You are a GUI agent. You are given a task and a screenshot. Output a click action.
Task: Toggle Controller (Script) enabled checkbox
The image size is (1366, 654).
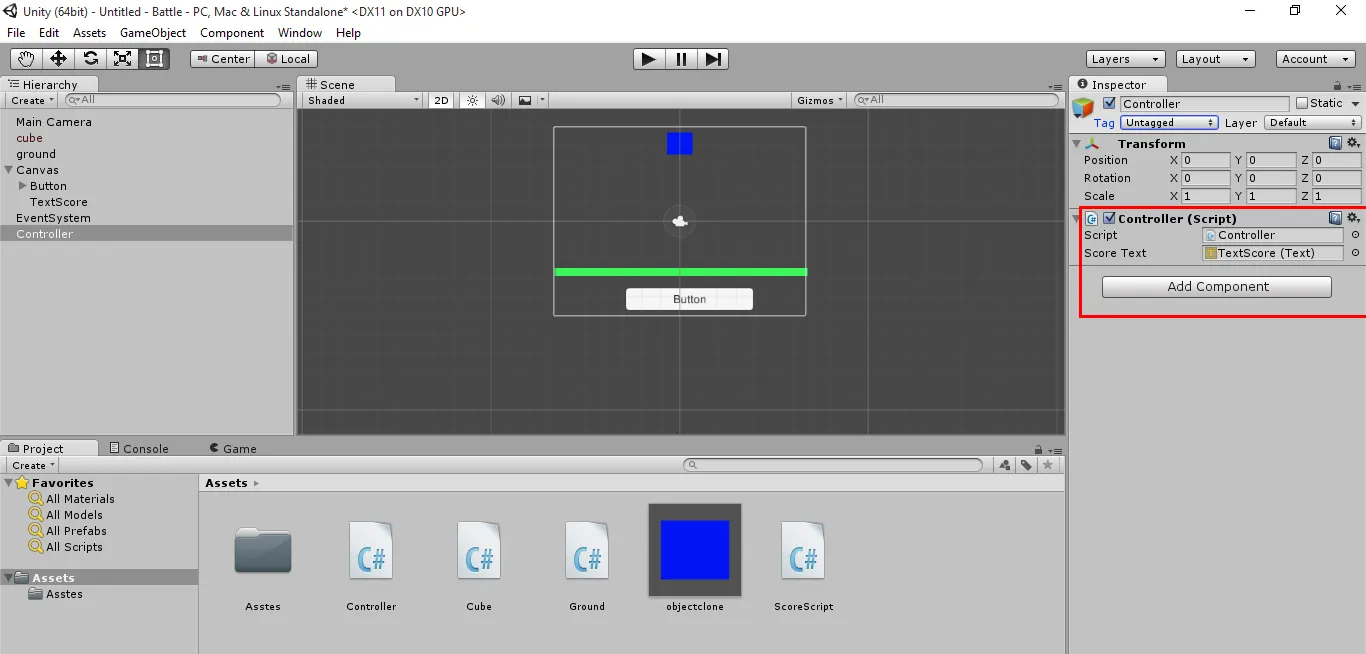(1109, 218)
